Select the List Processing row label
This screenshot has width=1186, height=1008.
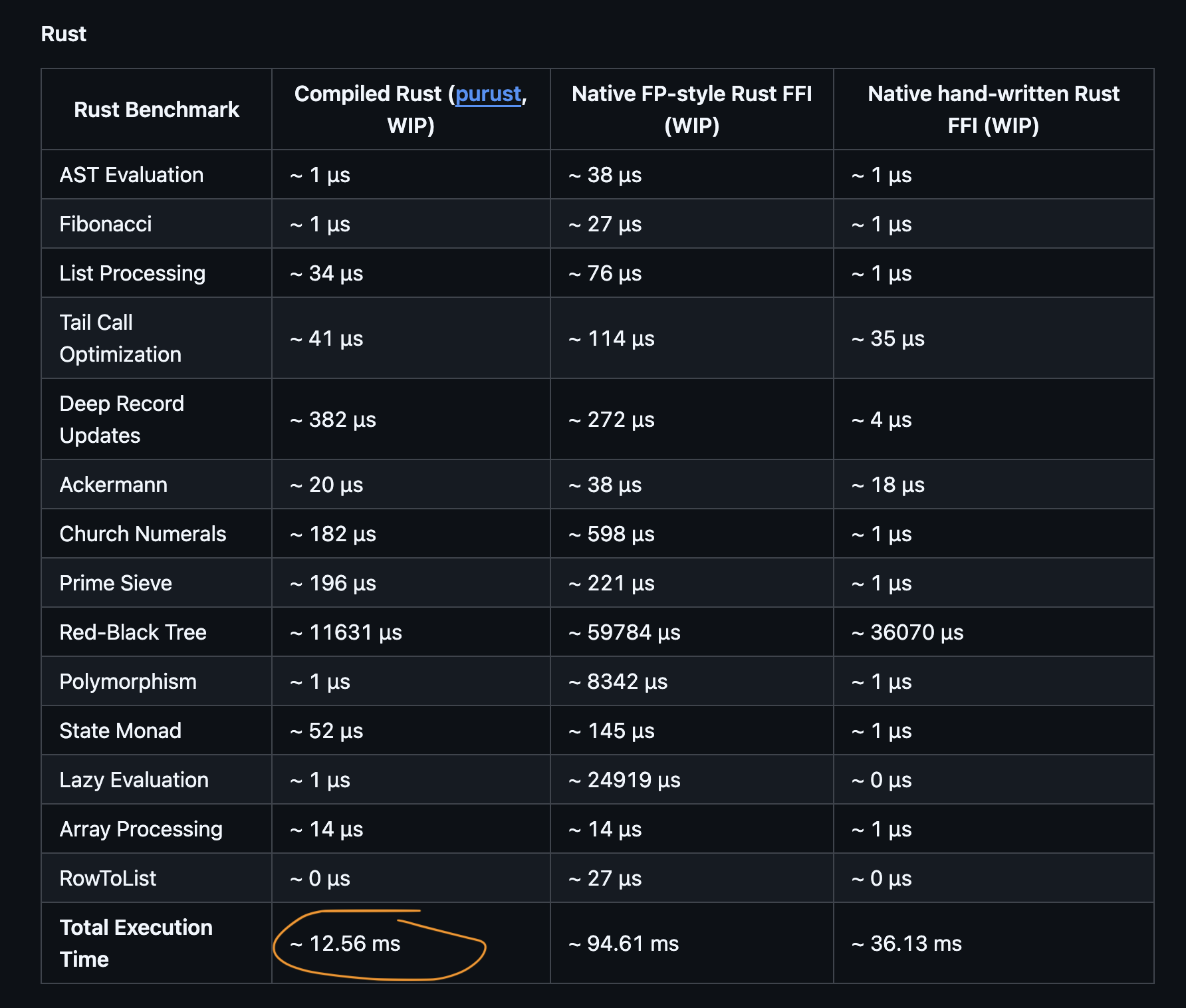coord(132,273)
